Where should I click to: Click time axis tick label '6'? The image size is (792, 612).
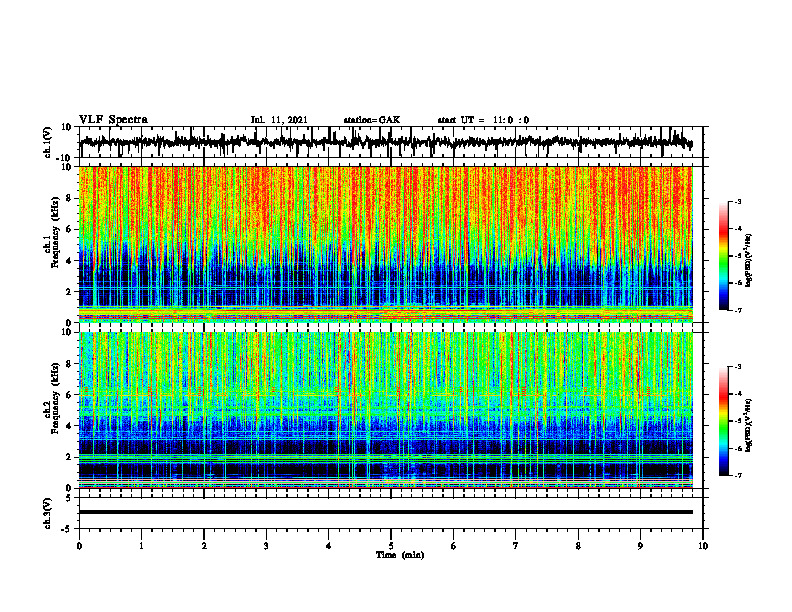click(454, 546)
